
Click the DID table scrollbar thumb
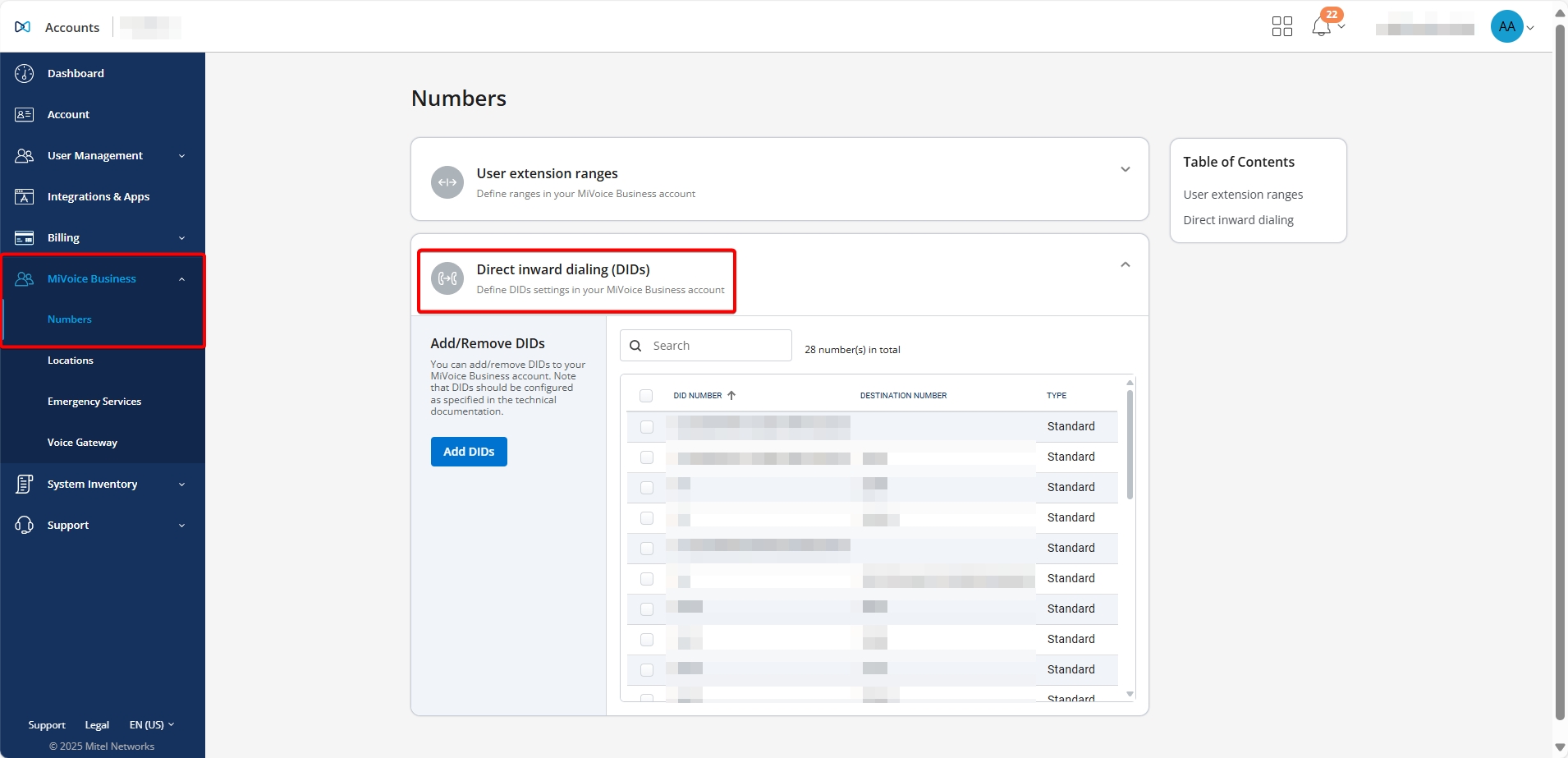coord(1130,444)
